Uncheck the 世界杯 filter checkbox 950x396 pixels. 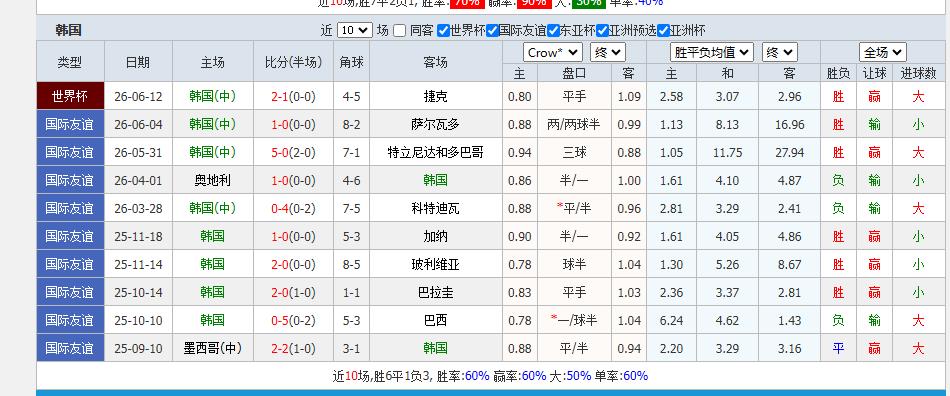coord(443,31)
